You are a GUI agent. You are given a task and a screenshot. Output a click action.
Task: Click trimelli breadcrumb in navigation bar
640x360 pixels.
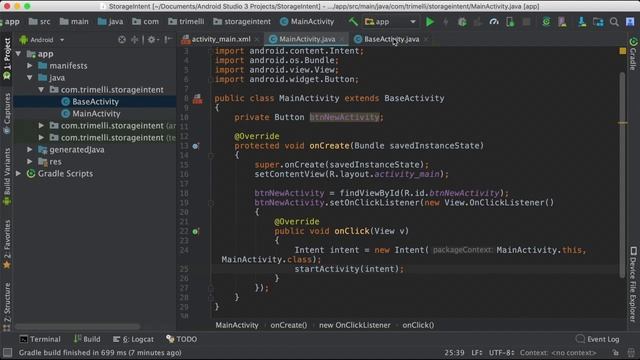tap(186, 22)
